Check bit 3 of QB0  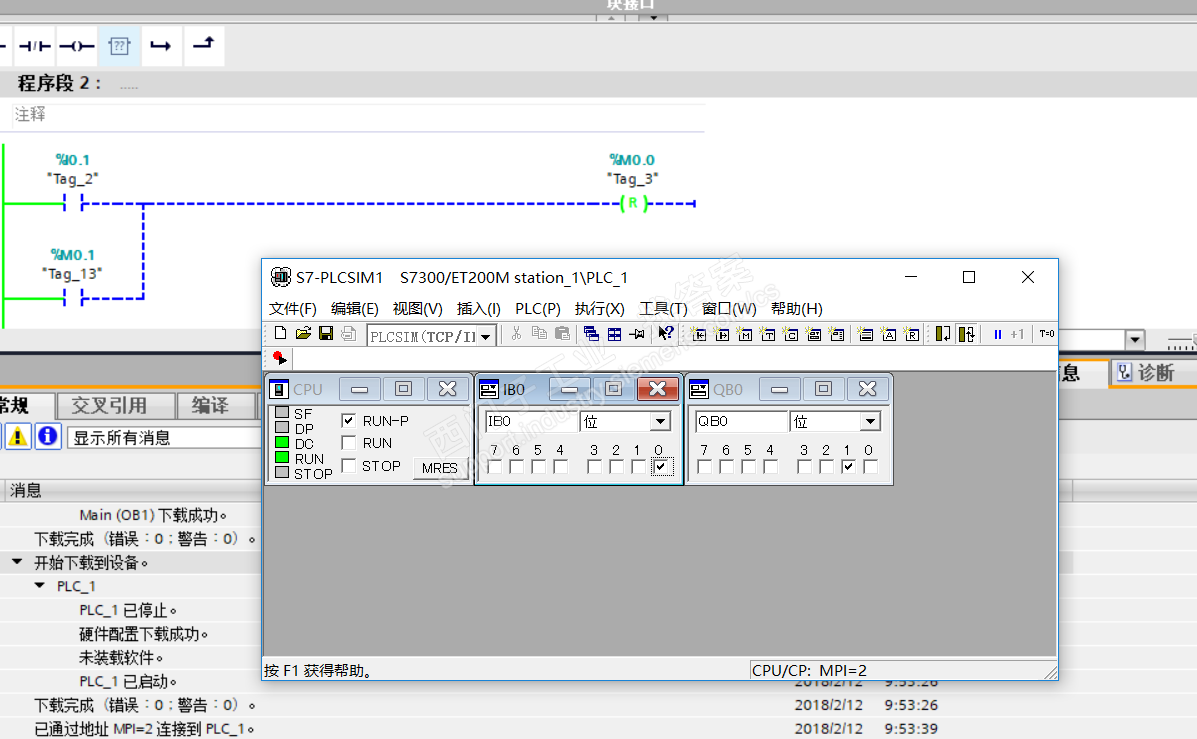coord(804,466)
